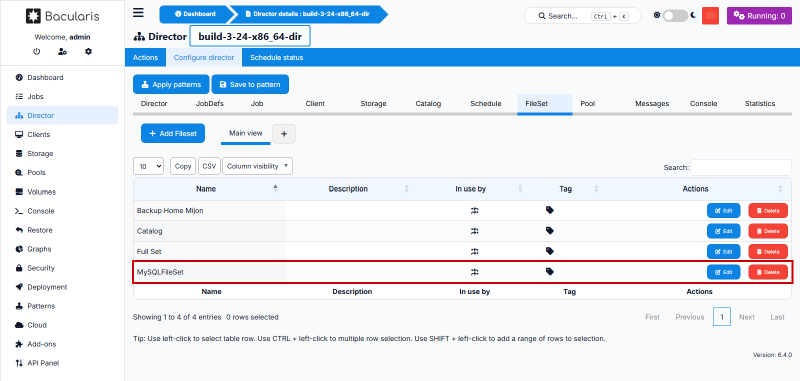The image size is (800, 381).
Task: Click tag icon for MySQLFileSet
Action: [x=549, y=272]
